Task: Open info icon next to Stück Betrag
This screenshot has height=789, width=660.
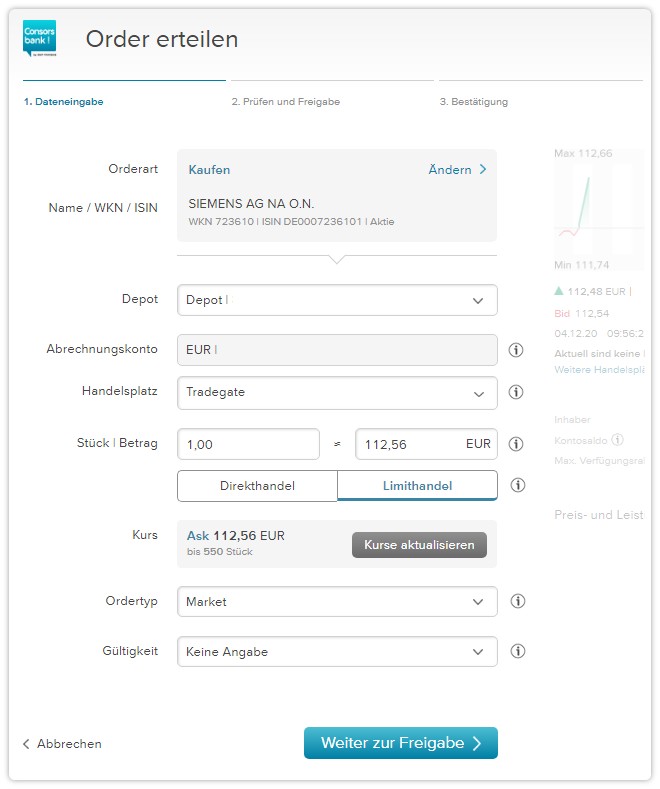Action: point(516,444)
